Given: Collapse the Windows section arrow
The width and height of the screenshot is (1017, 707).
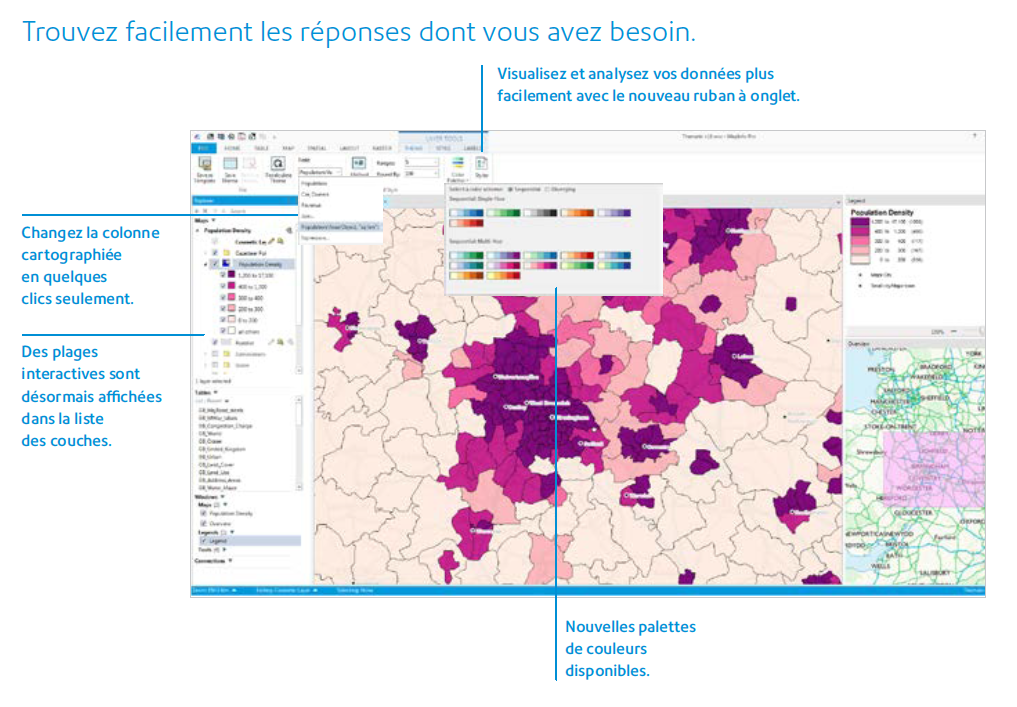Looking at the screenshot, I should click(x=222, y=497).
